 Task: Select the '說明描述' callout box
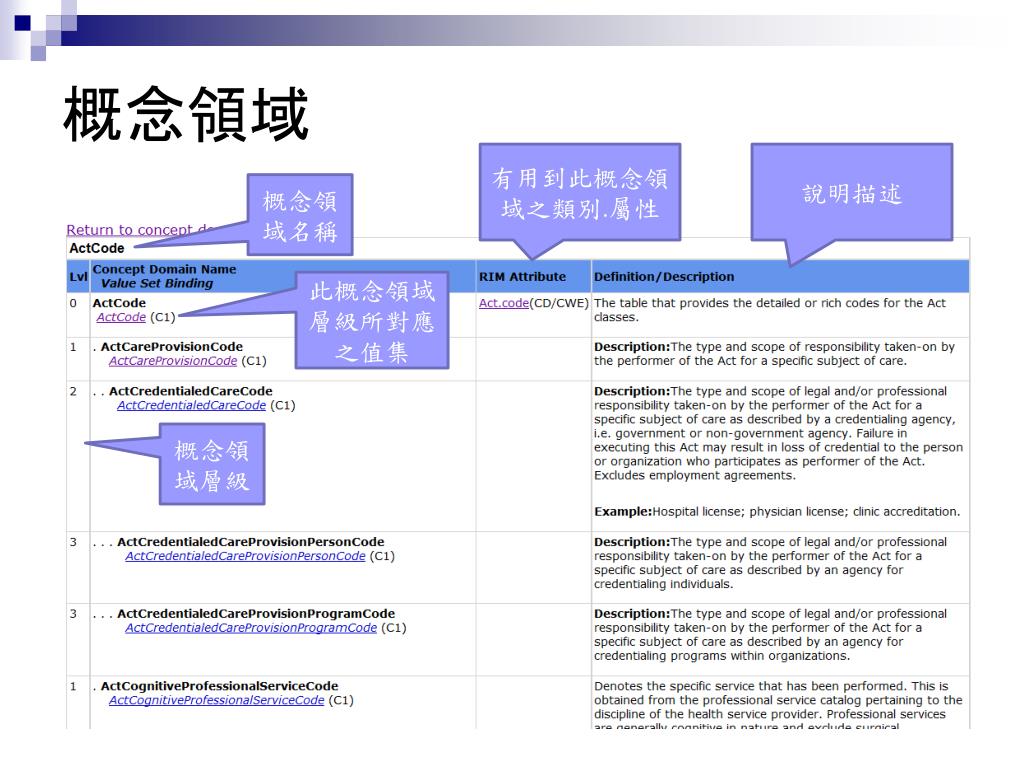[x=852, y=193]
